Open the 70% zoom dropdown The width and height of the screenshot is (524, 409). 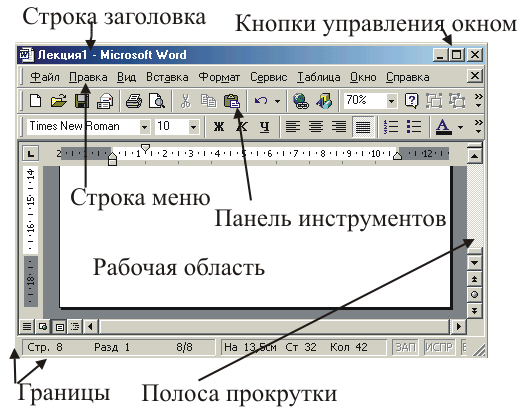(391, 101)
